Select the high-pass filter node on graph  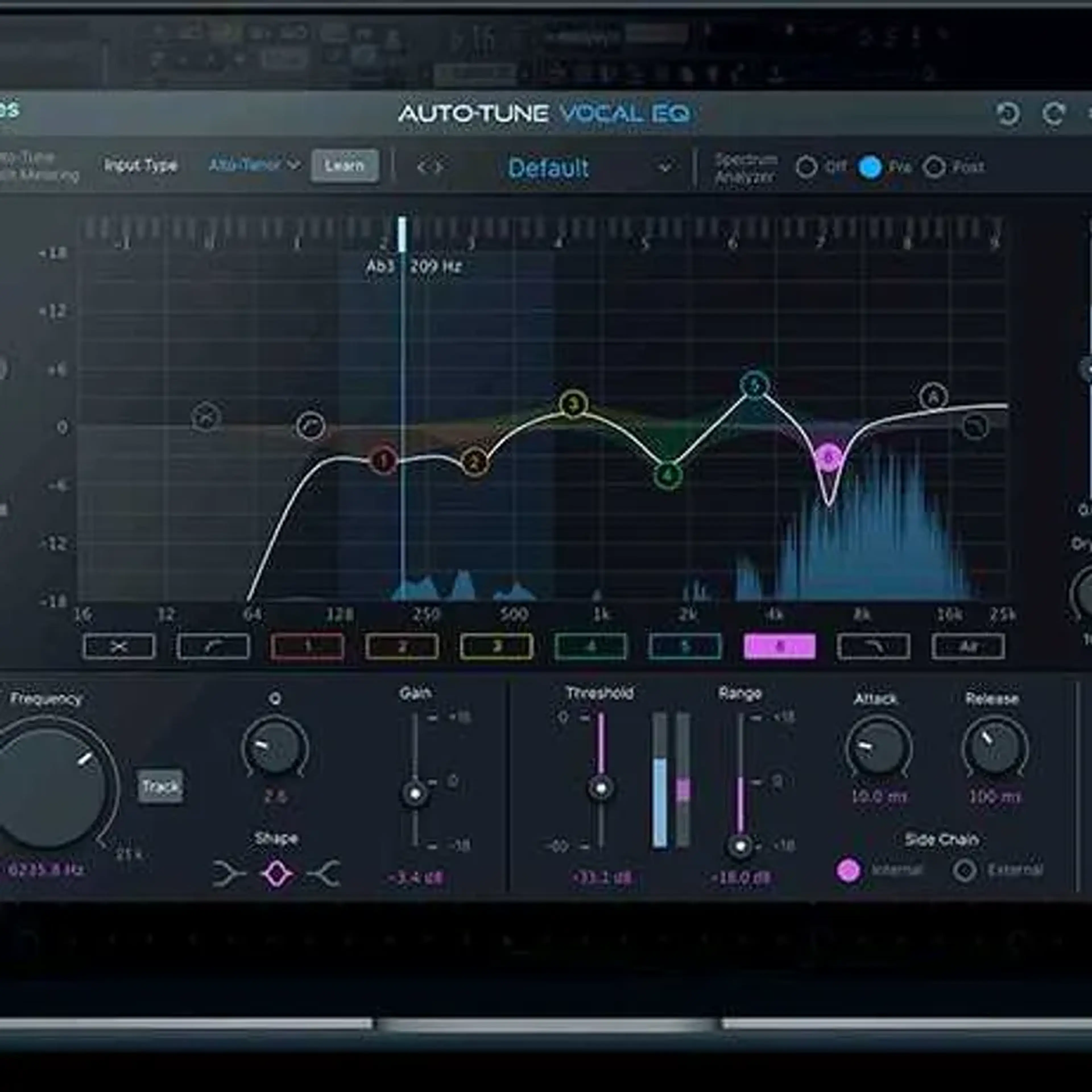[x=206, y=417]
